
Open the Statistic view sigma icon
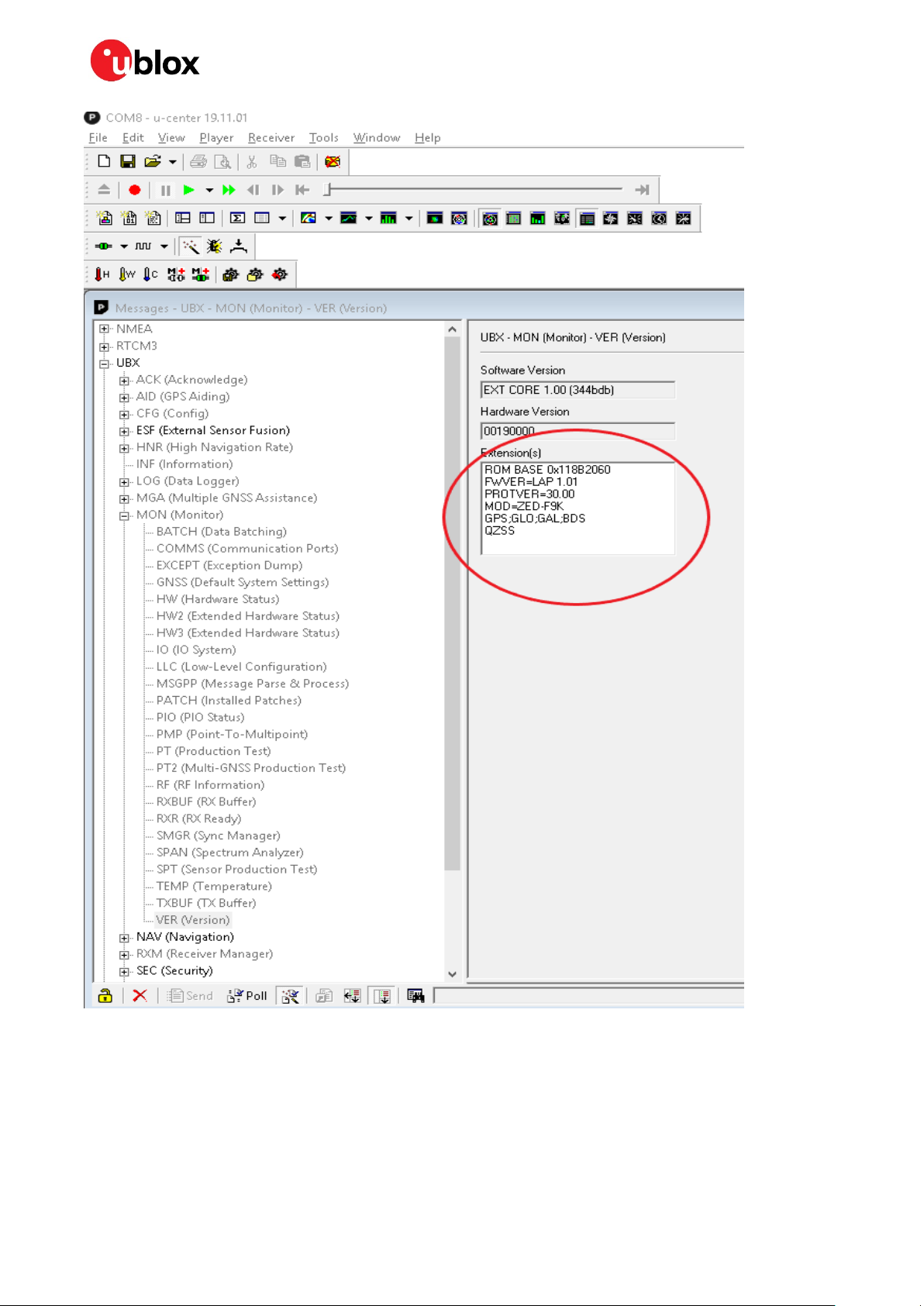pyautogui.click(x=238, y=219)
